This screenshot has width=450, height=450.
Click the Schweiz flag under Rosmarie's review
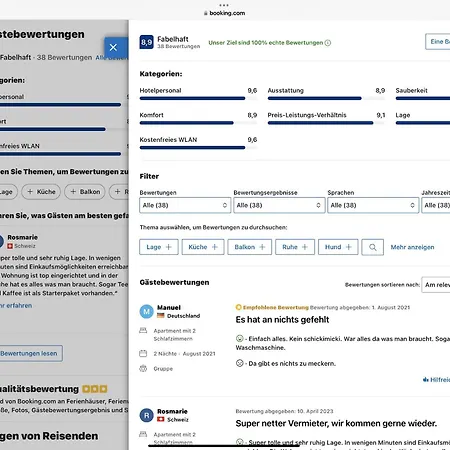pyautogui.click(x=161, y=419)
